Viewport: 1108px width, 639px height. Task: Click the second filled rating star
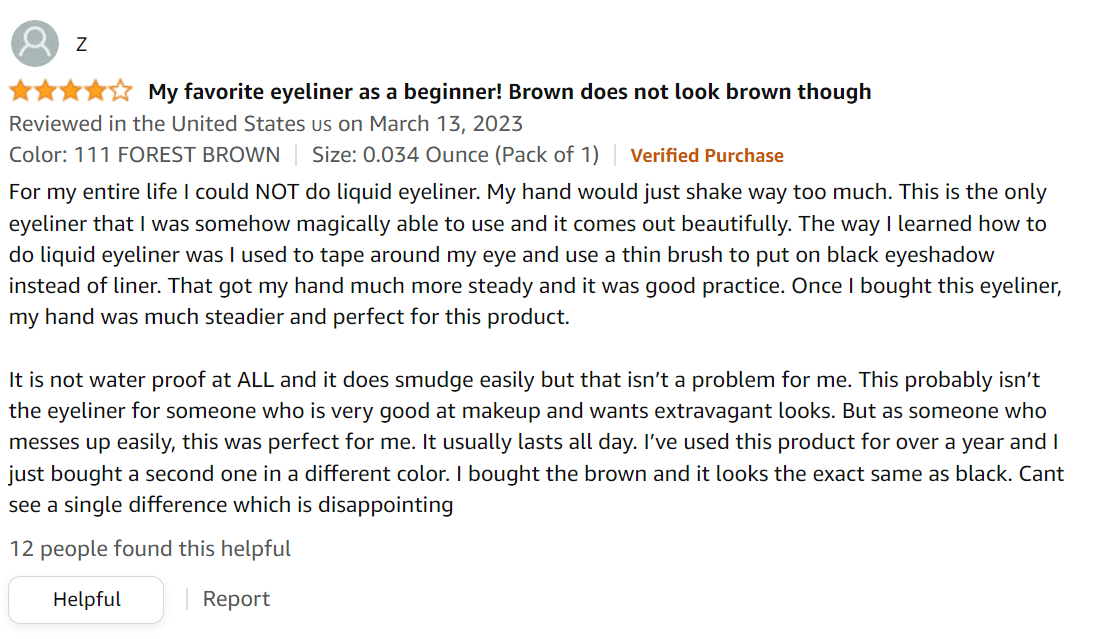pyautogui.click(x=46, y=92)
